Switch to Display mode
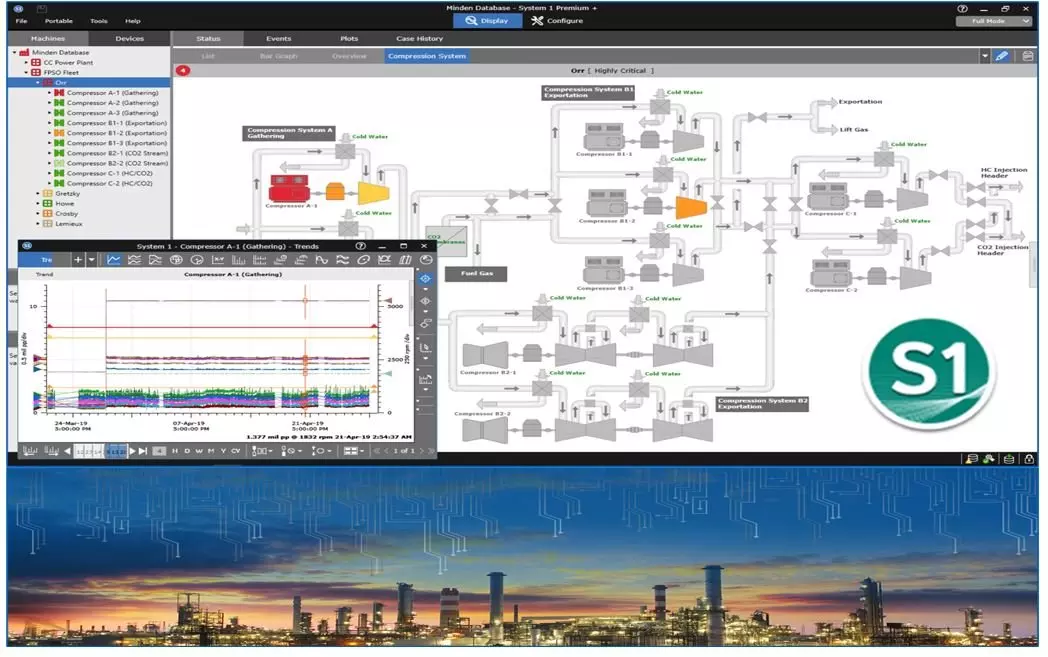1048x657 pixels. point(486,21)
